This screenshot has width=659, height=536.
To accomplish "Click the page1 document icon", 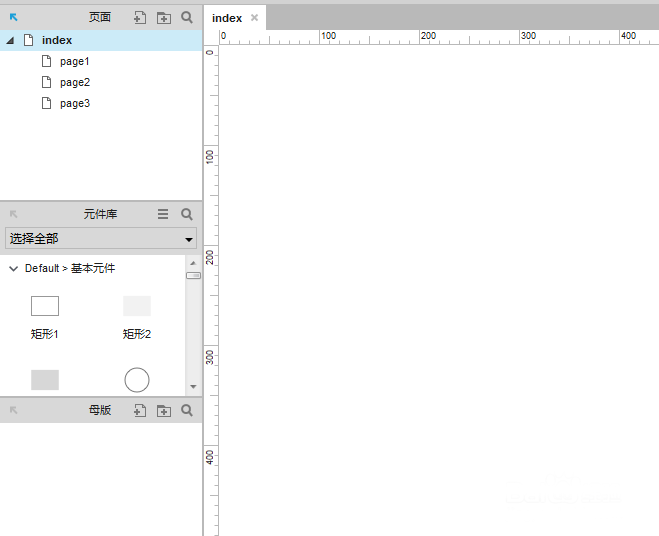I will coord(47,61).
